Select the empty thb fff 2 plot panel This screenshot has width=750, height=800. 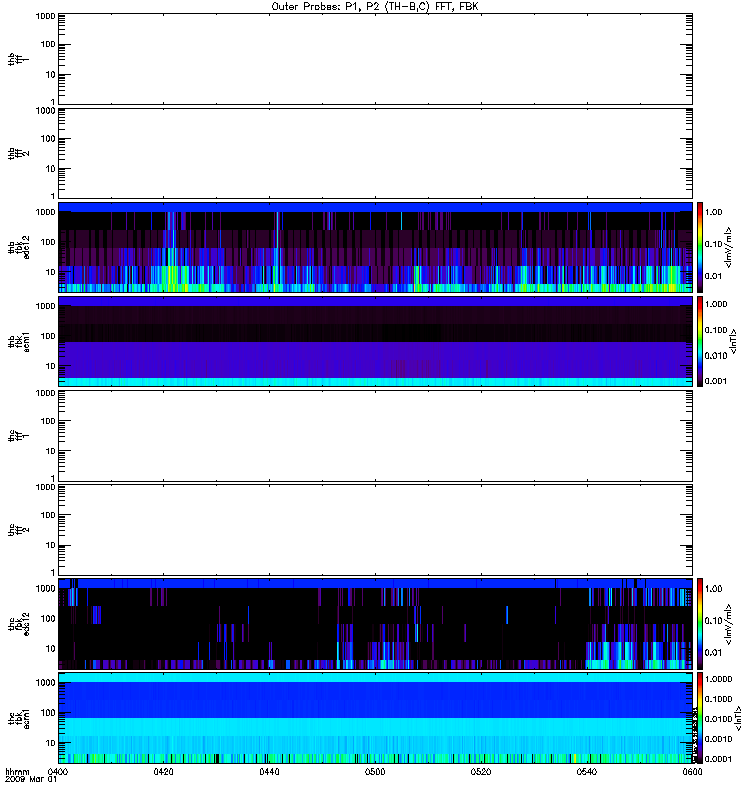(375, 153)
